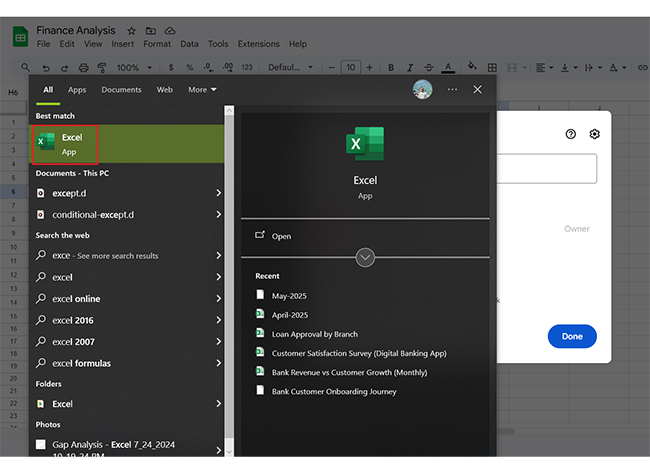This screenshot has height=473, width=650.
Task: Format as percent icon
Action: [x=189, y=68]
